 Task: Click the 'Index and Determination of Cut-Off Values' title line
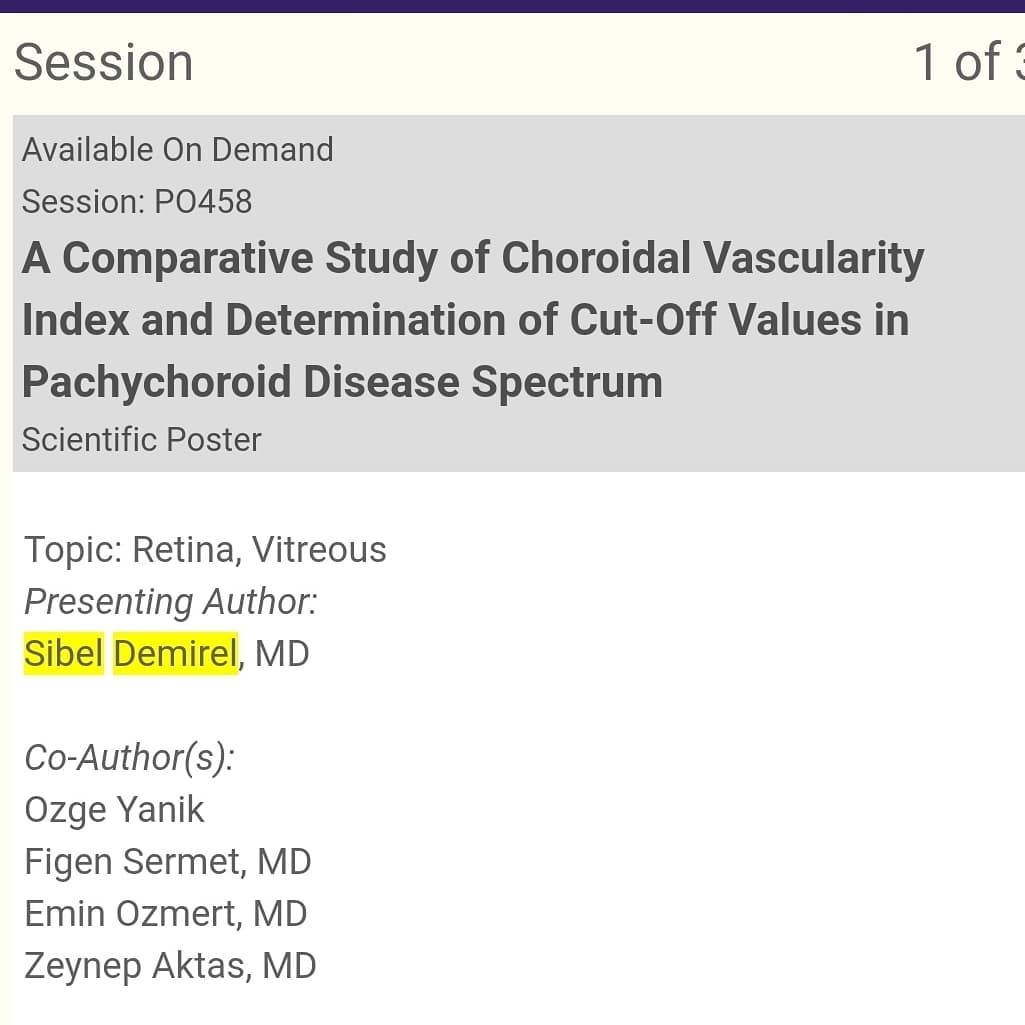coord(465,320)
